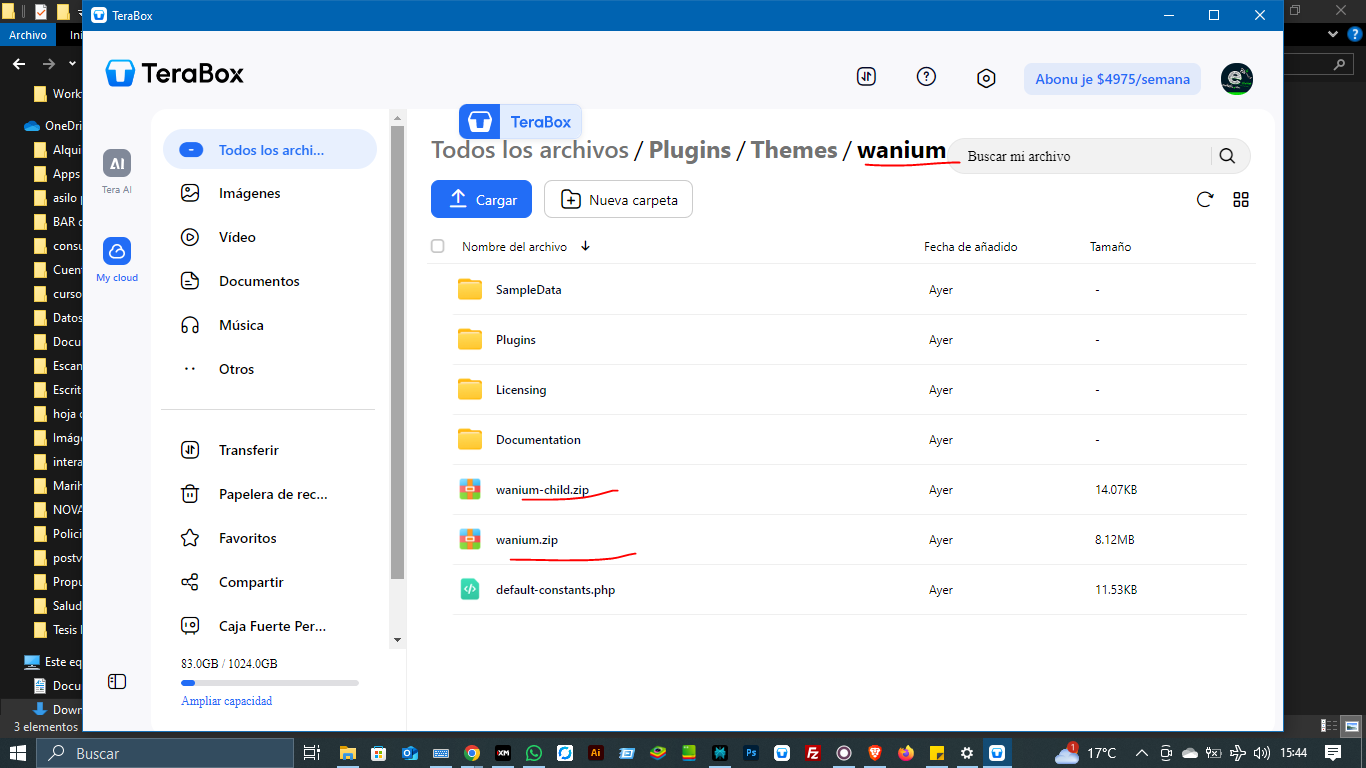
Task: Click the search magnifier icon
Action: [1227, 156]
